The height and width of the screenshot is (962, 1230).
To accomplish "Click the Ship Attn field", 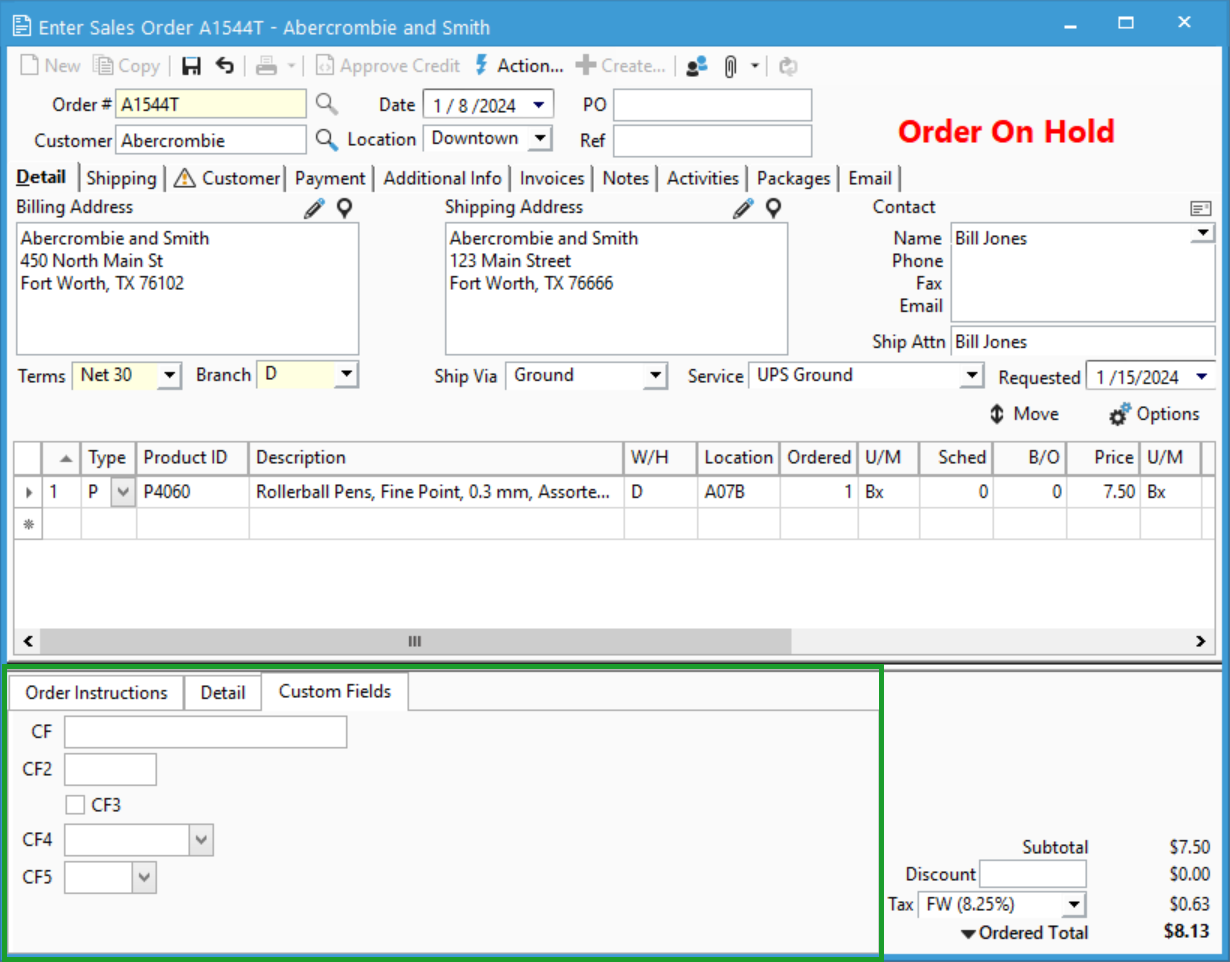I will pyautogui.click(x=1083, y=342).
